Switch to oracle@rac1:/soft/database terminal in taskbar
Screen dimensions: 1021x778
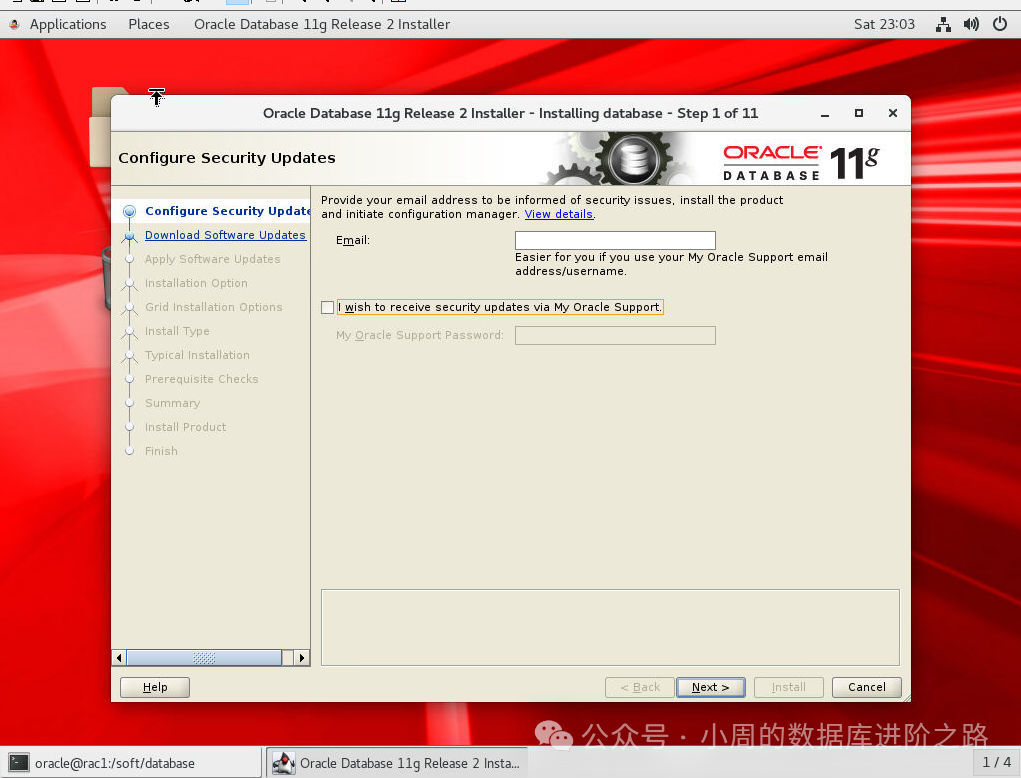(132, 762)
